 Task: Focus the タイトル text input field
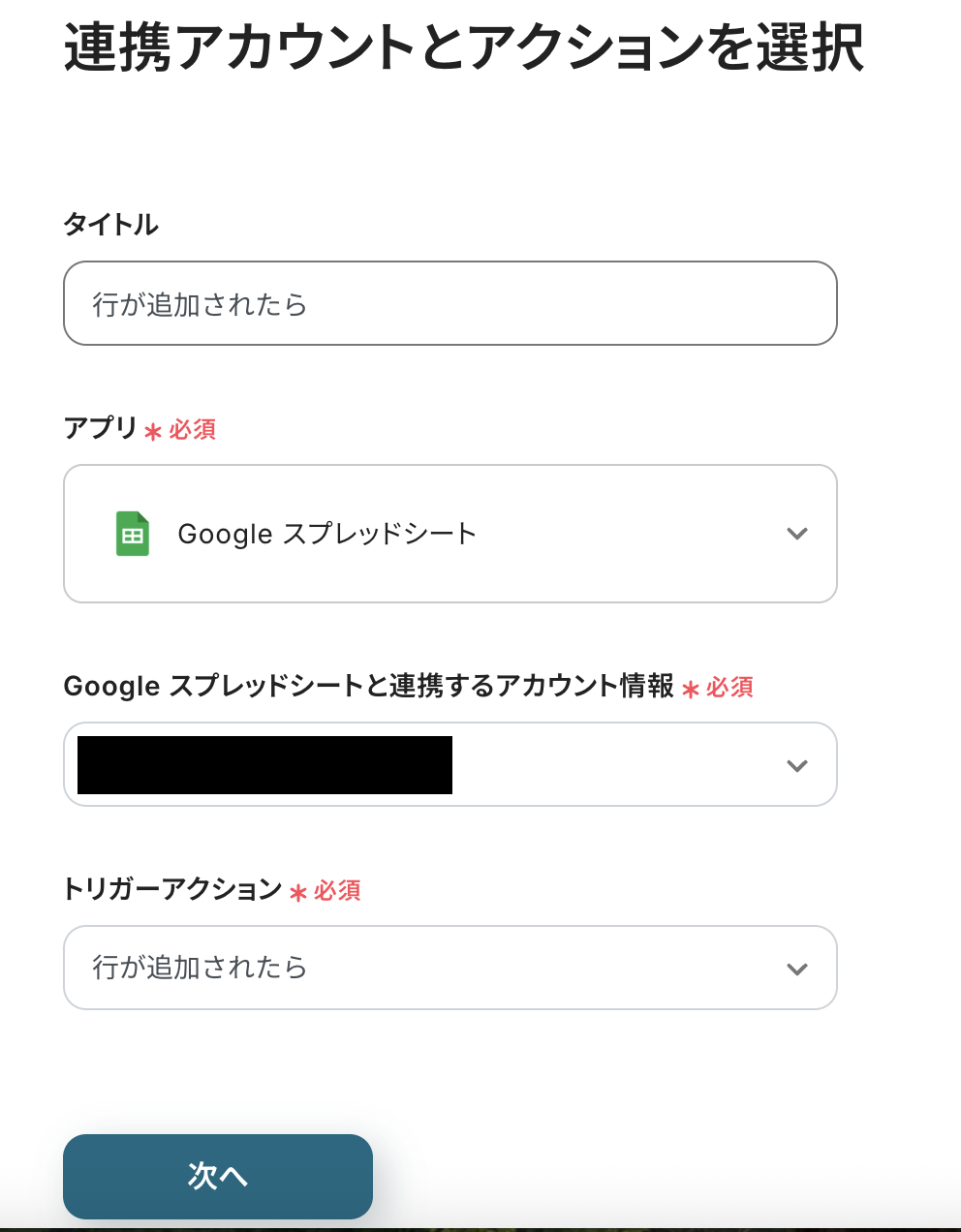tap(449, 304)
